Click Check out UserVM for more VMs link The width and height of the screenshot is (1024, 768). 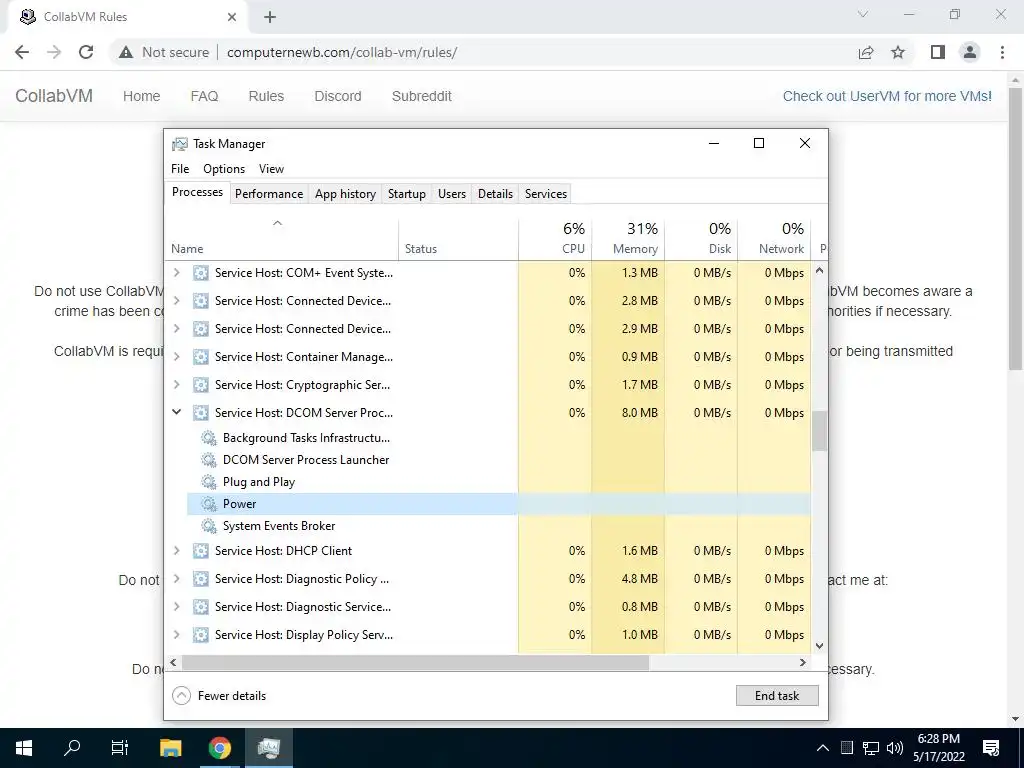(x=887, y=96)
